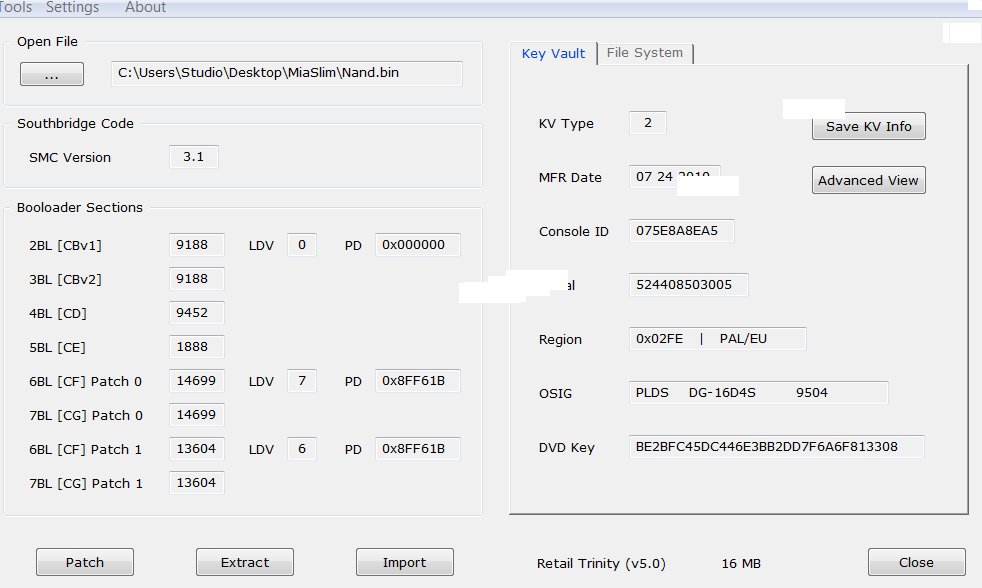This screenshot has width=982, height=588.
Task: Click the OSIG drive info field
Action: 758,393
